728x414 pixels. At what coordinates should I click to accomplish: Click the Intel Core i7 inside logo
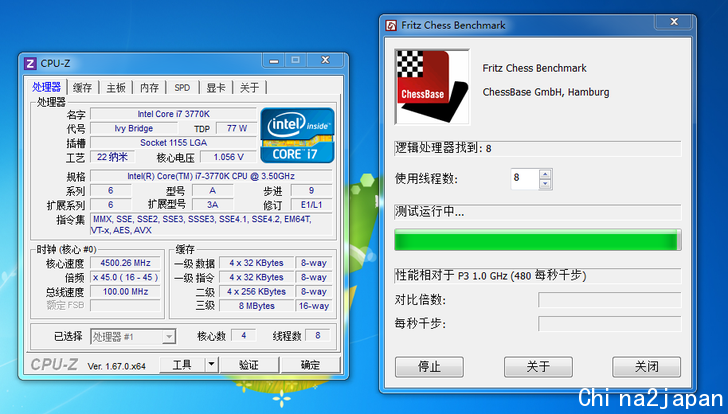coord(297,136)
